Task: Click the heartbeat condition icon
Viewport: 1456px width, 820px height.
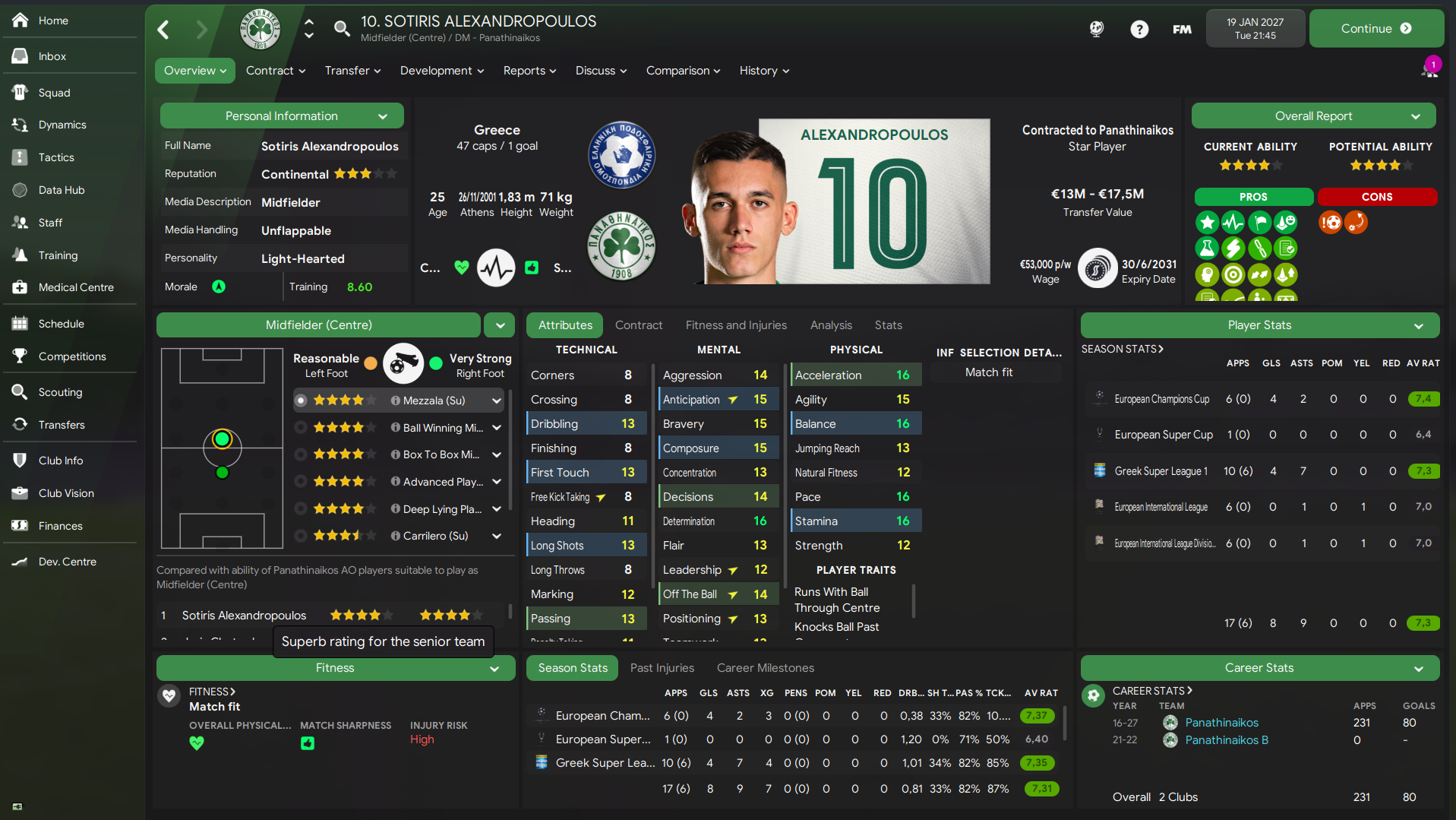Action: click(497, 268)
